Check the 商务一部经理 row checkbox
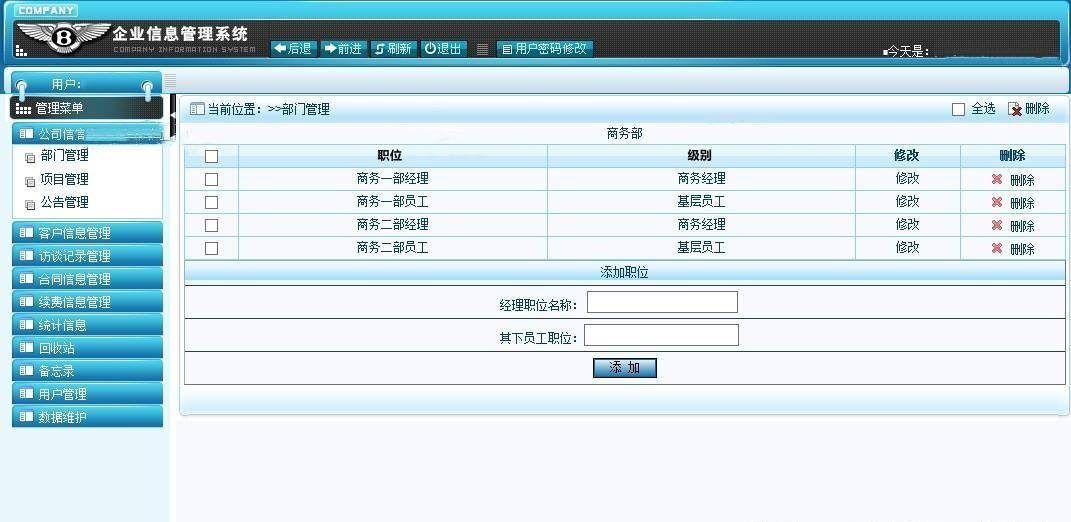This screenshot has width=1071, height=522. [211, 179]
